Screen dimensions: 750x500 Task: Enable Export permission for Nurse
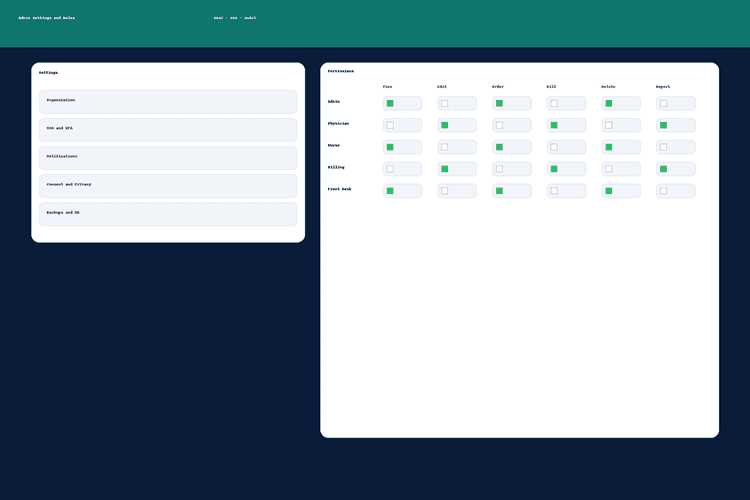[663, 147]
